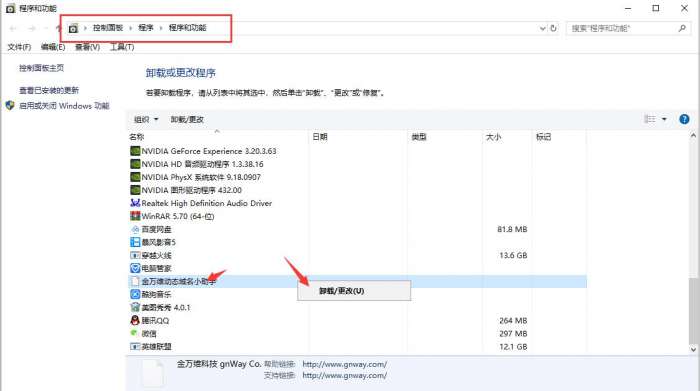Open the 工具(T) menu
700x391 pixels.
coord(122,47)
